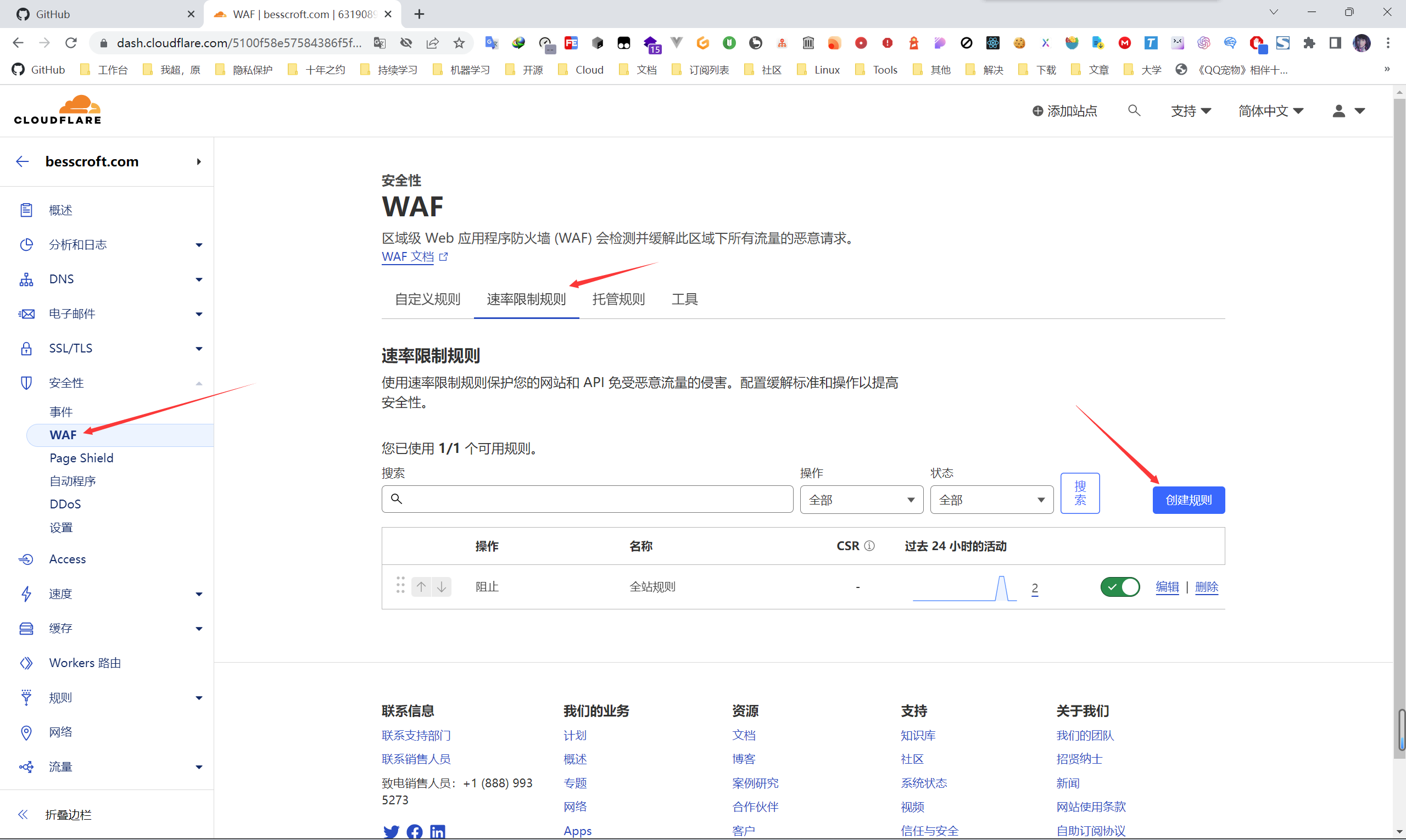This screenshot has width=1406, height=840.
Task: Click the drag handle of 全站规则 row
Action: click(400, 585)
